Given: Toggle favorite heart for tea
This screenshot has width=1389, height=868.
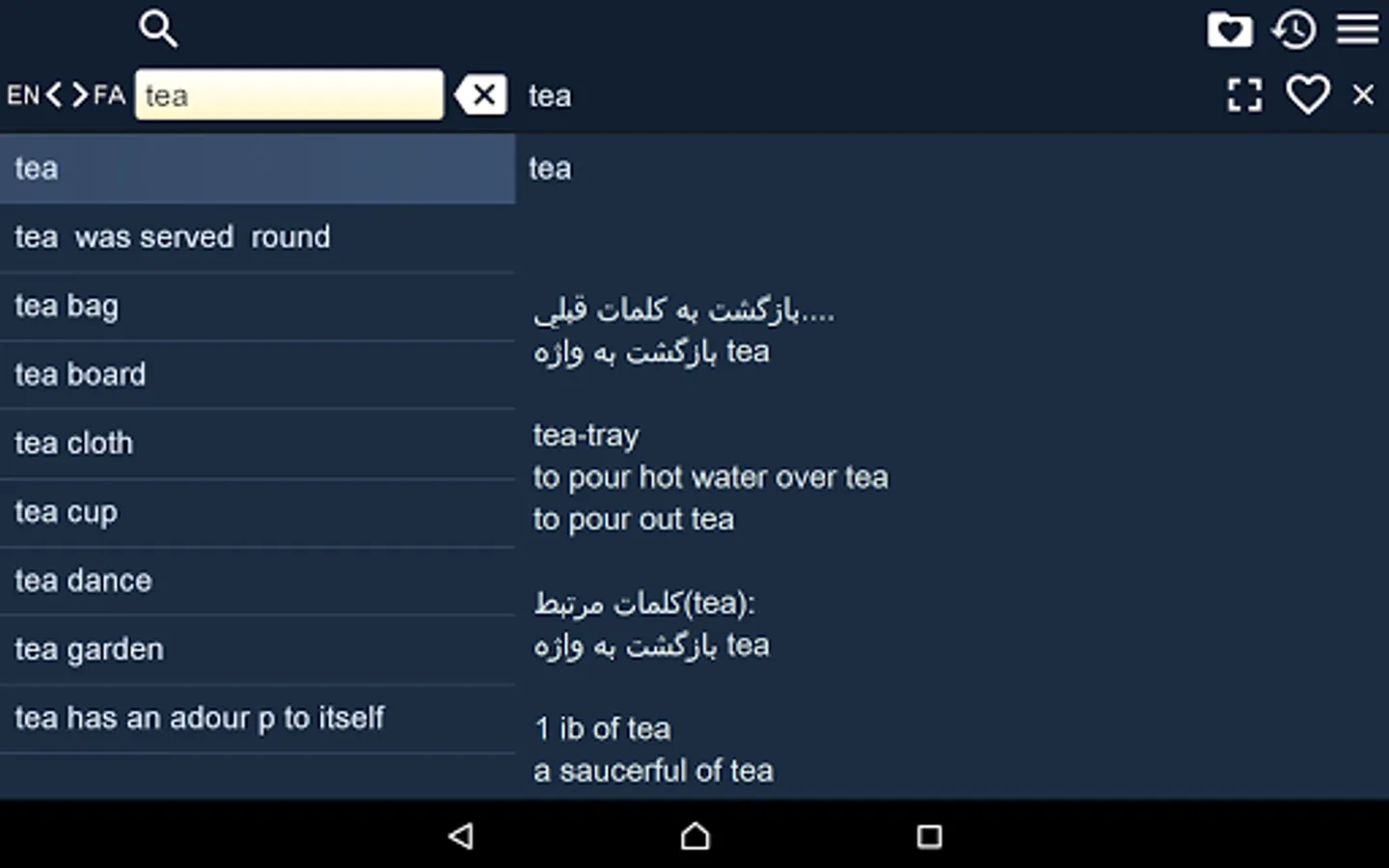Looking at the screenshot, I should pyautogui.click(x=1308, y=95).
